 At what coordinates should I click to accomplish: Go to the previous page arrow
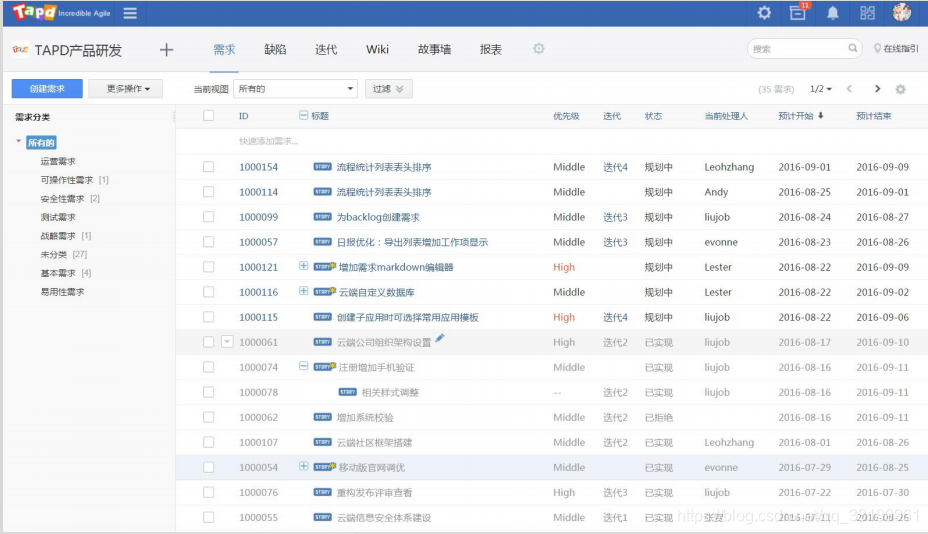[849, 89]
